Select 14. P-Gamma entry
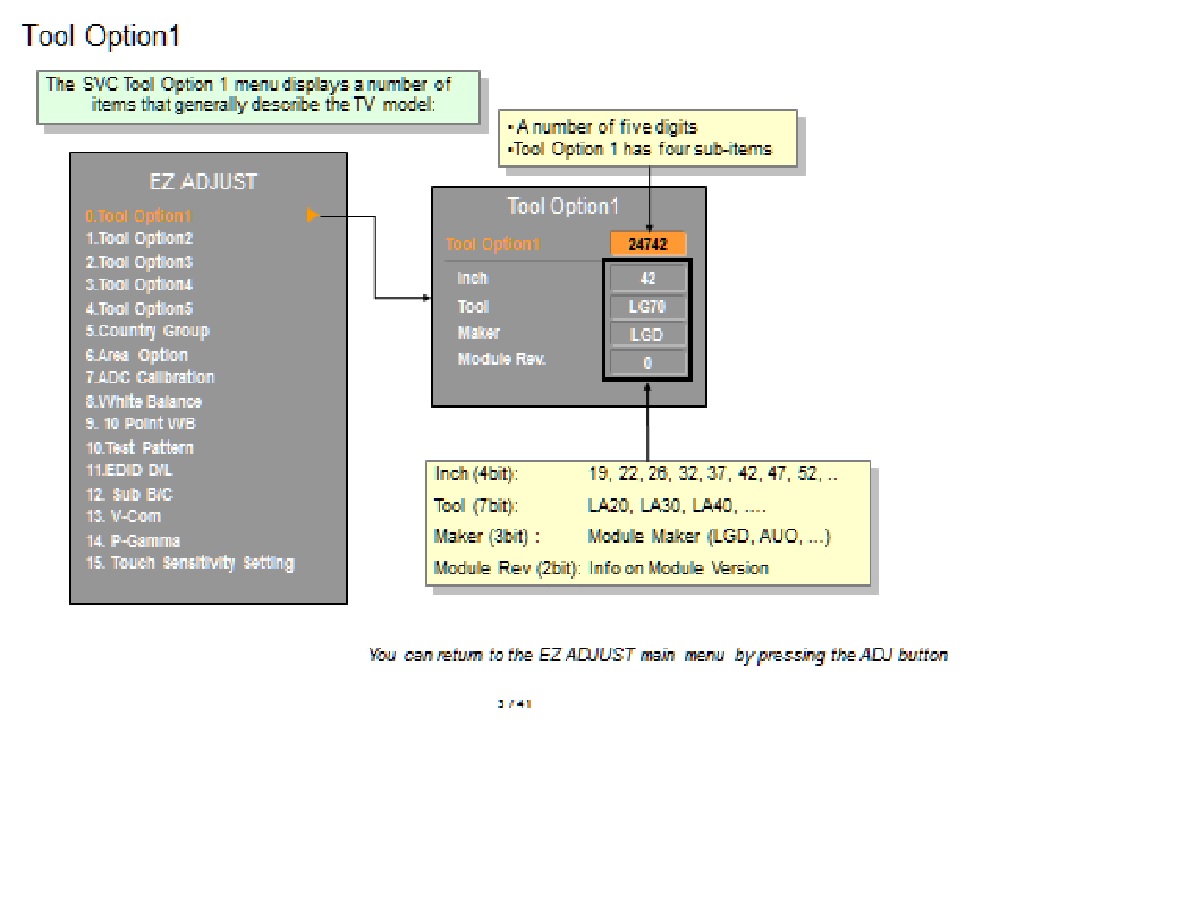 pos(132,541)
